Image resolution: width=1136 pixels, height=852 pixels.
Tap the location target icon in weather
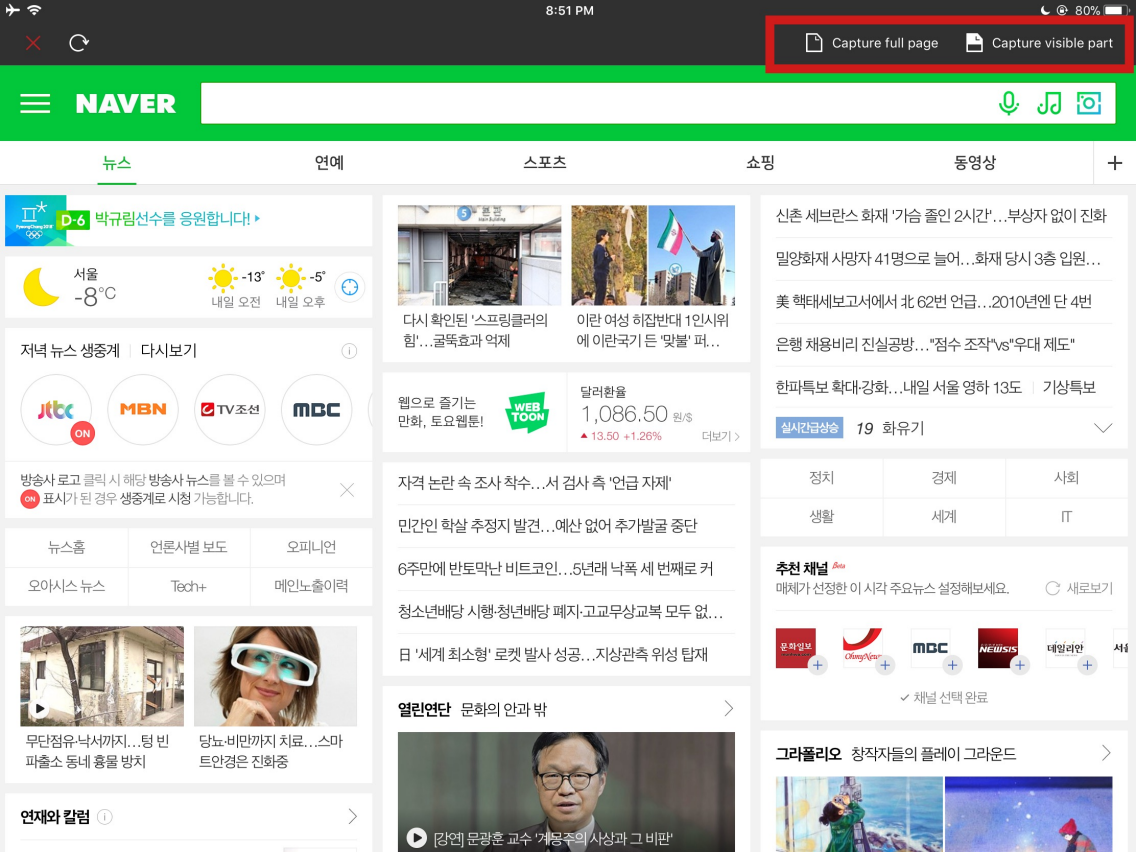click(x=350, y=287)
